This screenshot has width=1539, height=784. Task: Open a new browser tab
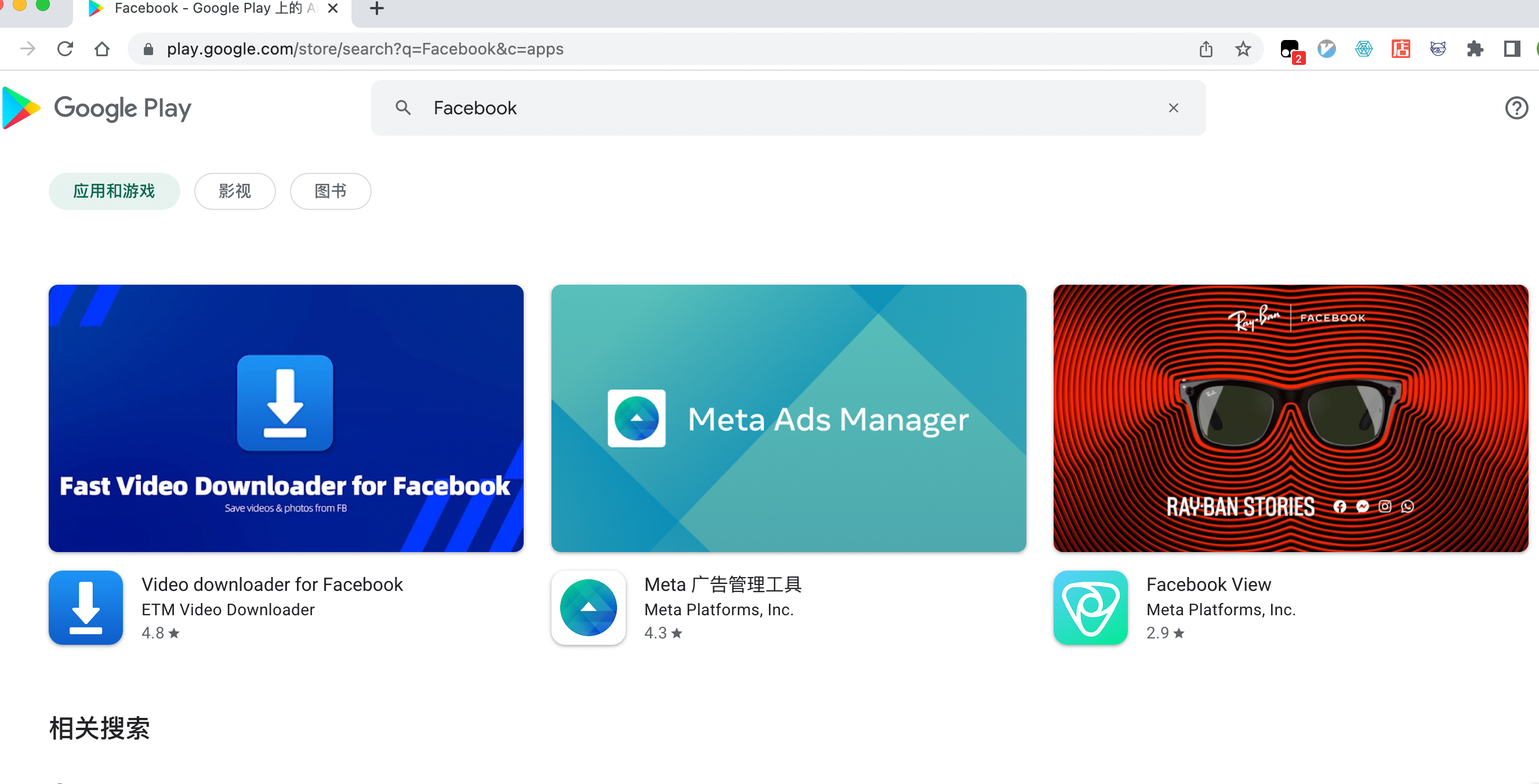point(377,8)
